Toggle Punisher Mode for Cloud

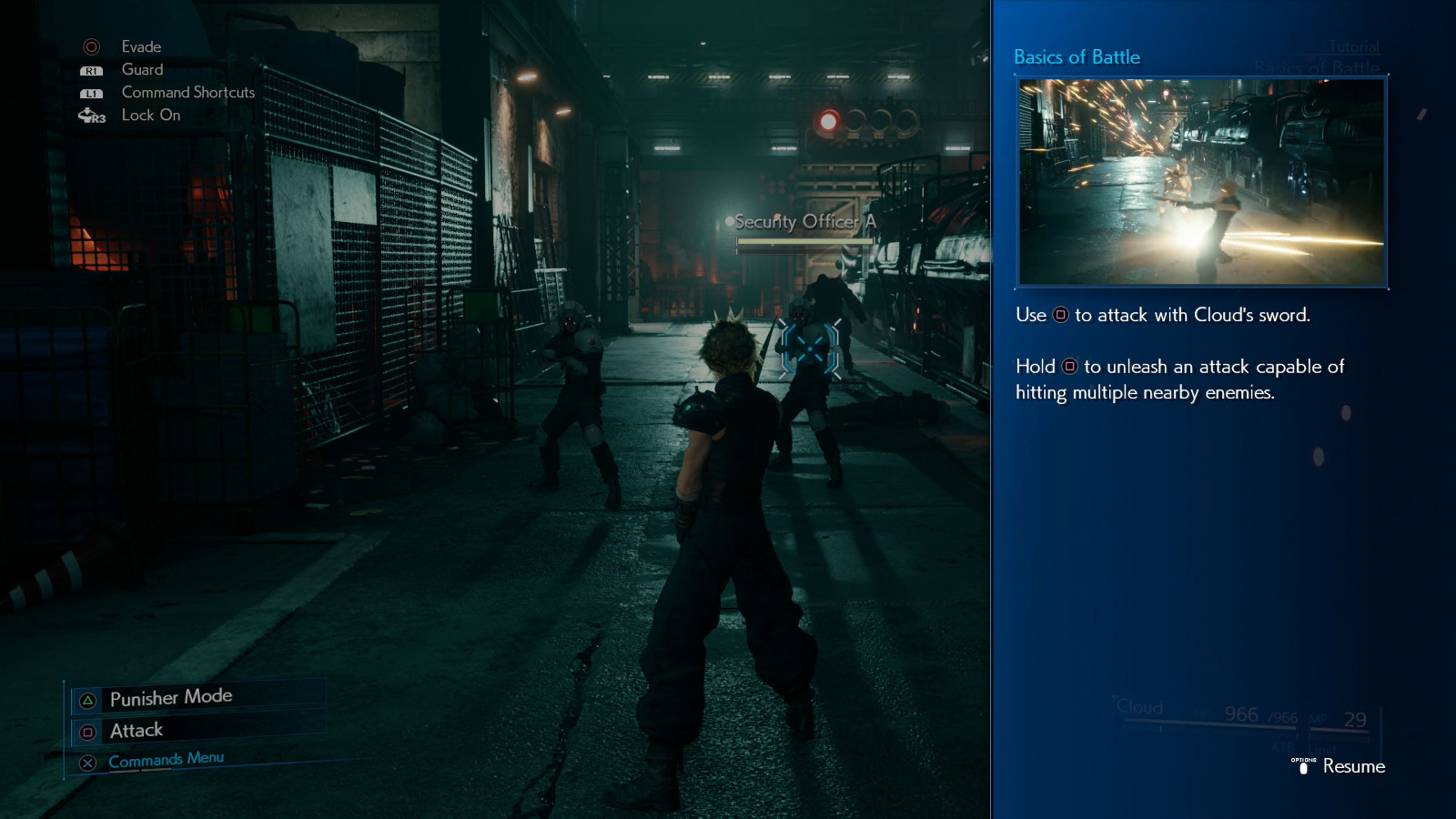click(x=170, y=696)
